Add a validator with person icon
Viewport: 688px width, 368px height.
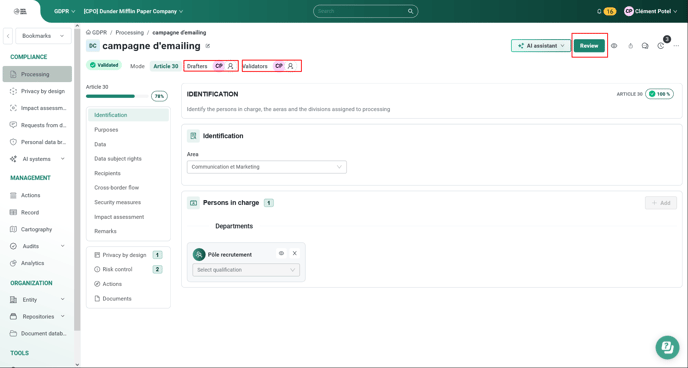click(290, 66)
